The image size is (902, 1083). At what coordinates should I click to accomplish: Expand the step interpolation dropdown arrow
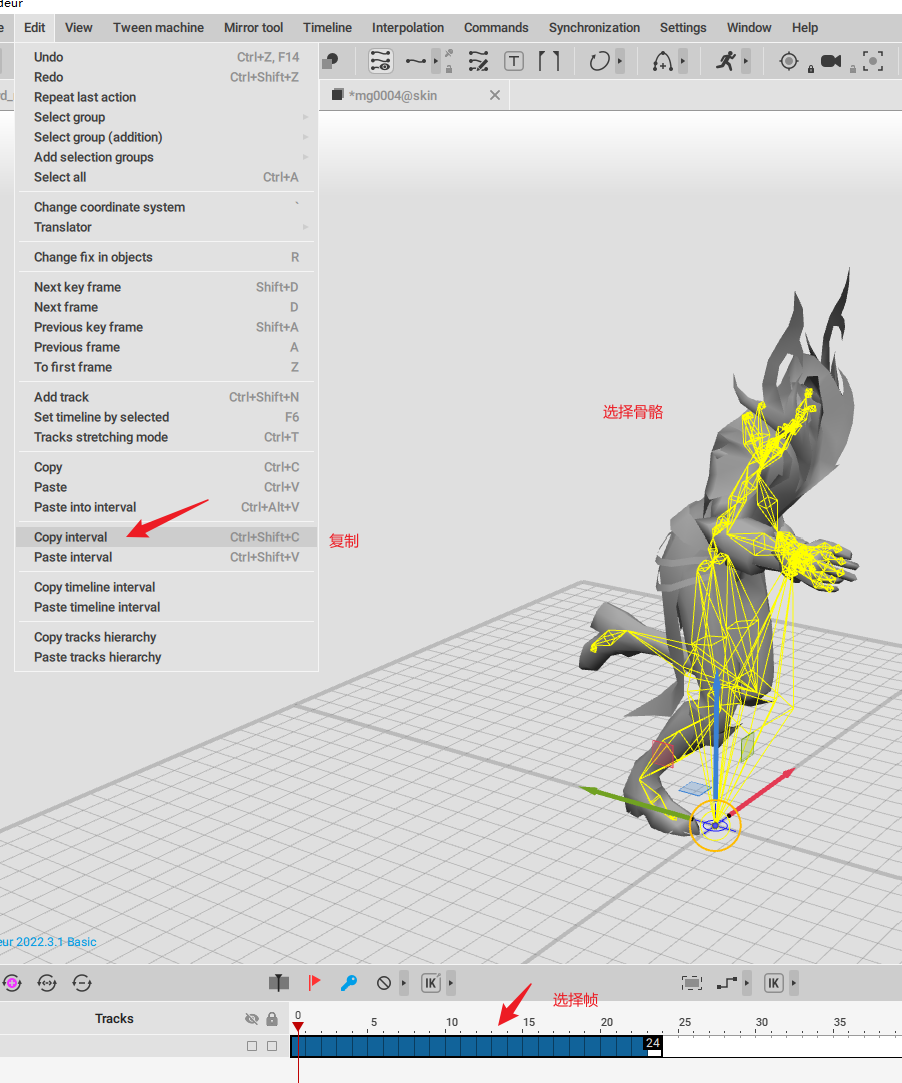click(x=747, y=982)
